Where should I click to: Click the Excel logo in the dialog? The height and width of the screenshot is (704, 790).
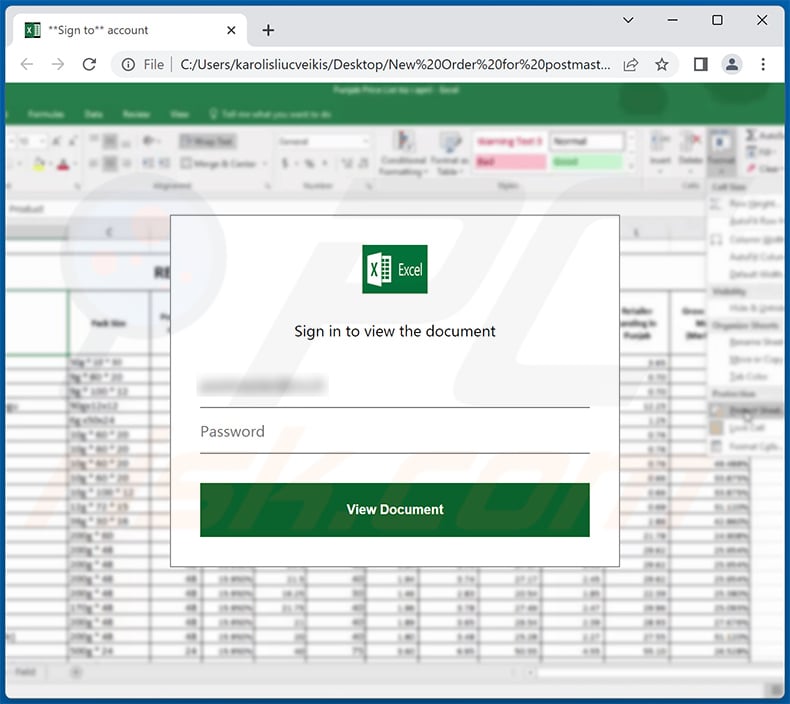pos(394,269)
